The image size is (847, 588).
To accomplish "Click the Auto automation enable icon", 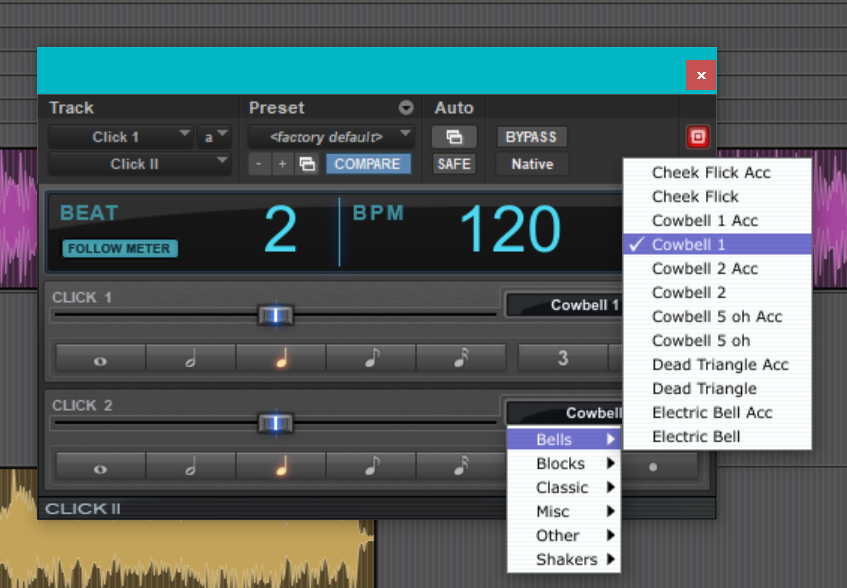I will pyautogui.click(x=454, y=137).
